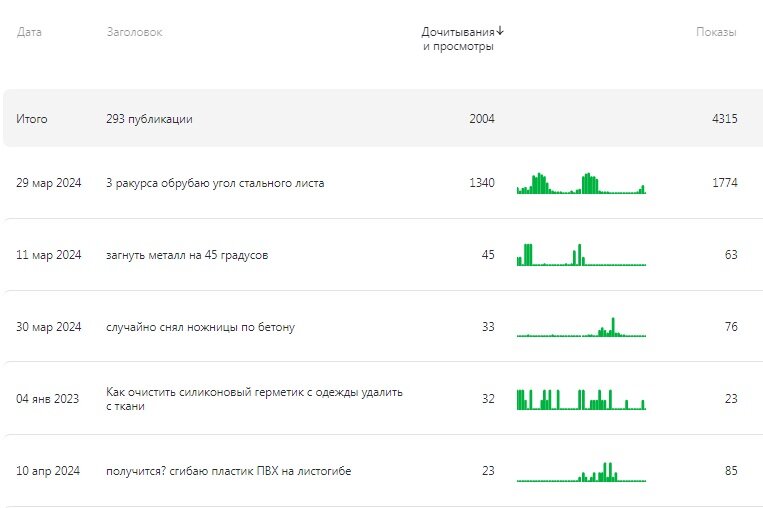Sort by Дочитывания и просмотры column
This screenshot has width=763, height=508.
click(x=458, y=39)
